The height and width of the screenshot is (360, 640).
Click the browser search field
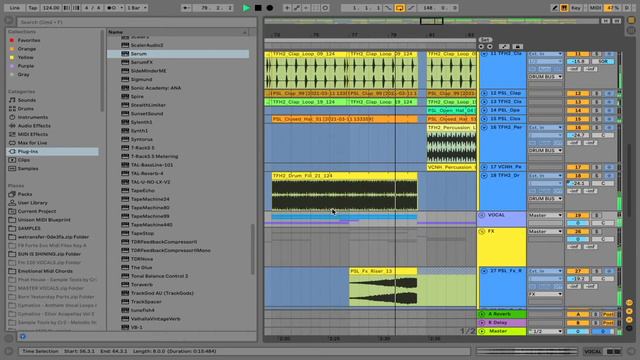(x=137, y=22)
